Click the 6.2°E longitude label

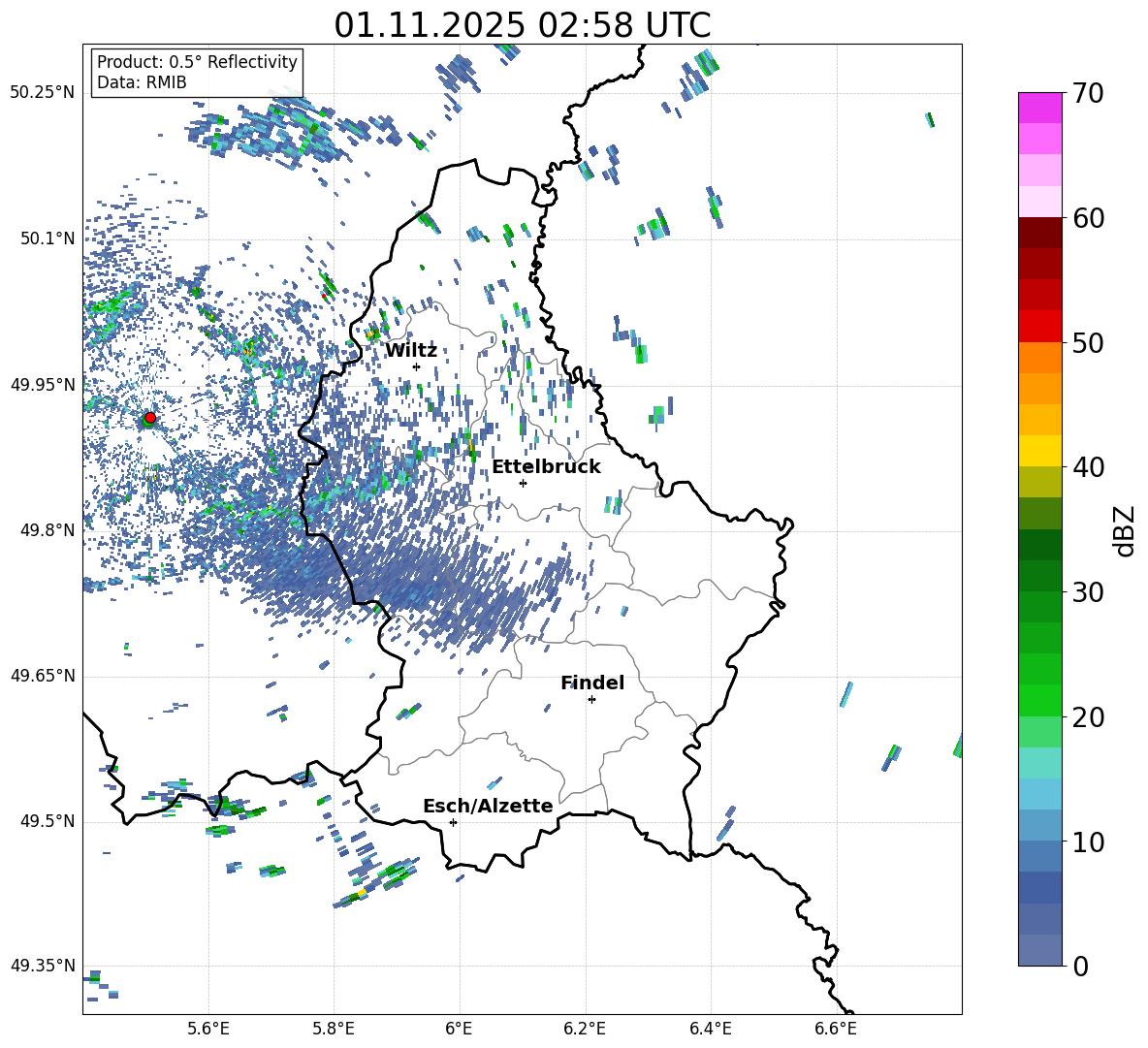click(585, 1029)
